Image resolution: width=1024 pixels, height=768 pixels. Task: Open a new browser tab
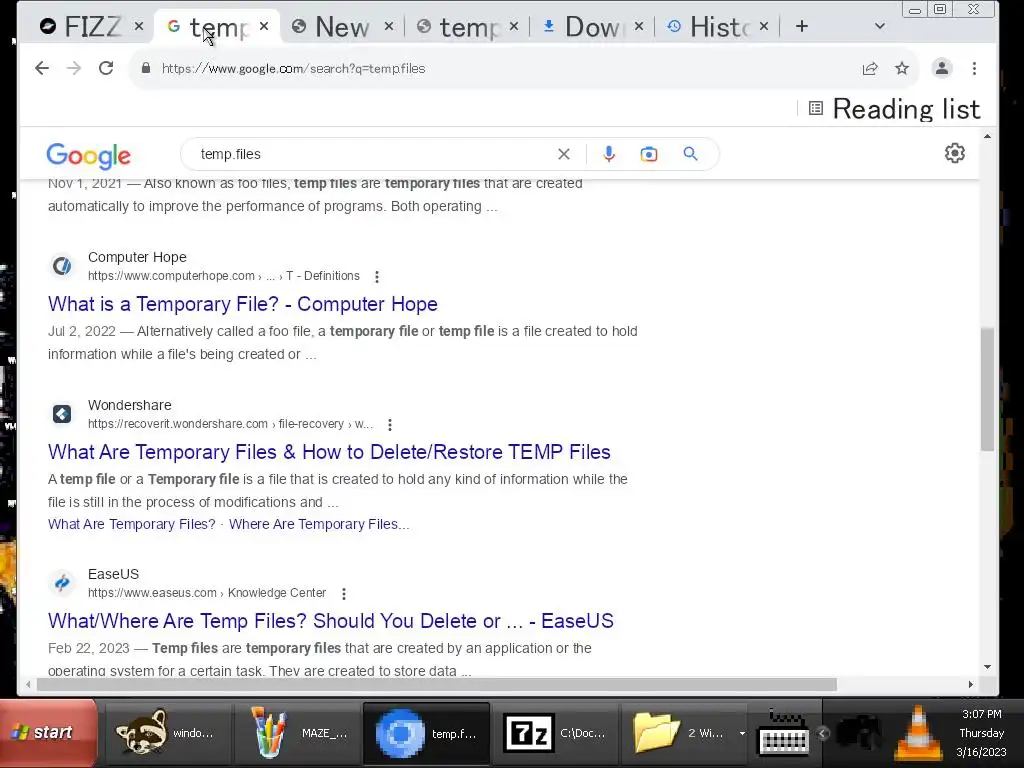coord(802,27)
